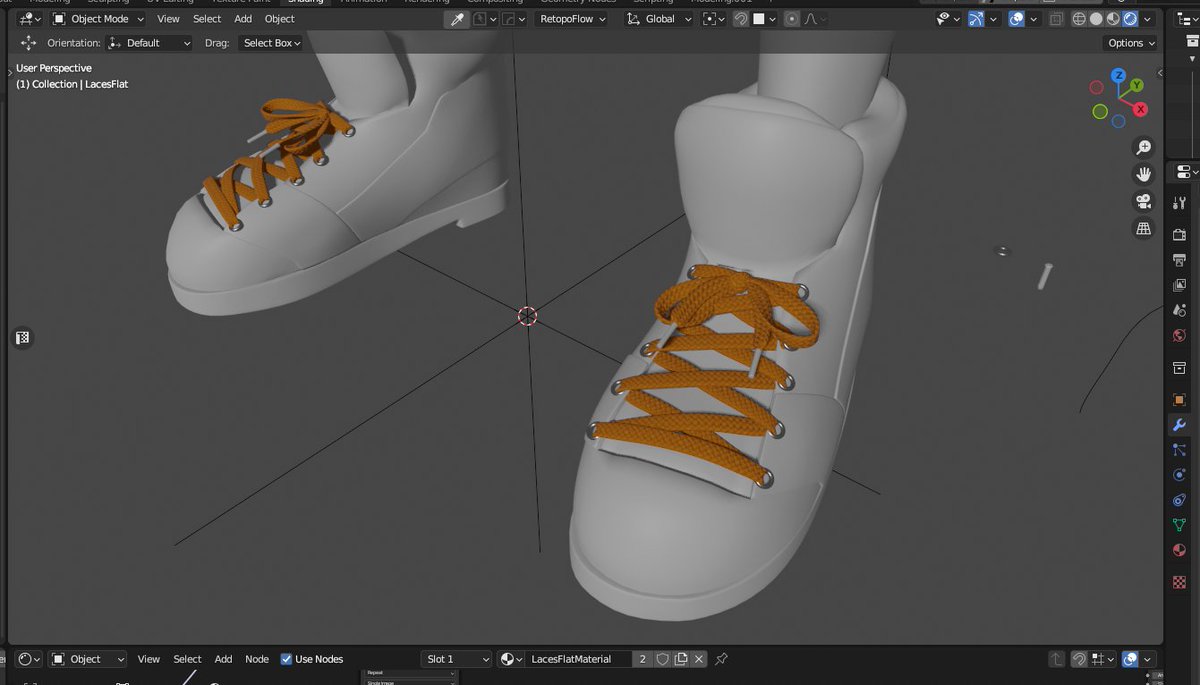This screenshot has width=1200, height=685.
Task: Toggle the Use Nodes checkbox
Action: [286, 658]
